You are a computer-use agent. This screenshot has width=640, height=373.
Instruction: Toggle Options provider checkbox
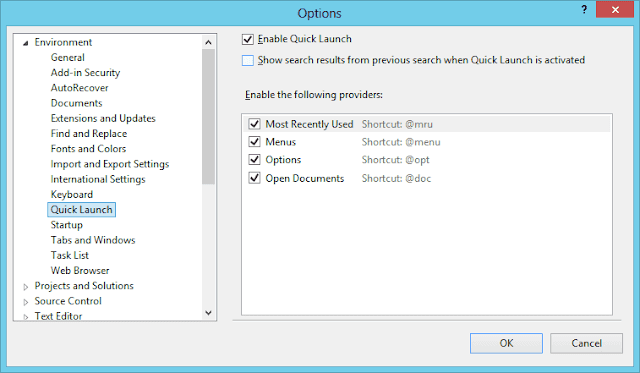254,160
